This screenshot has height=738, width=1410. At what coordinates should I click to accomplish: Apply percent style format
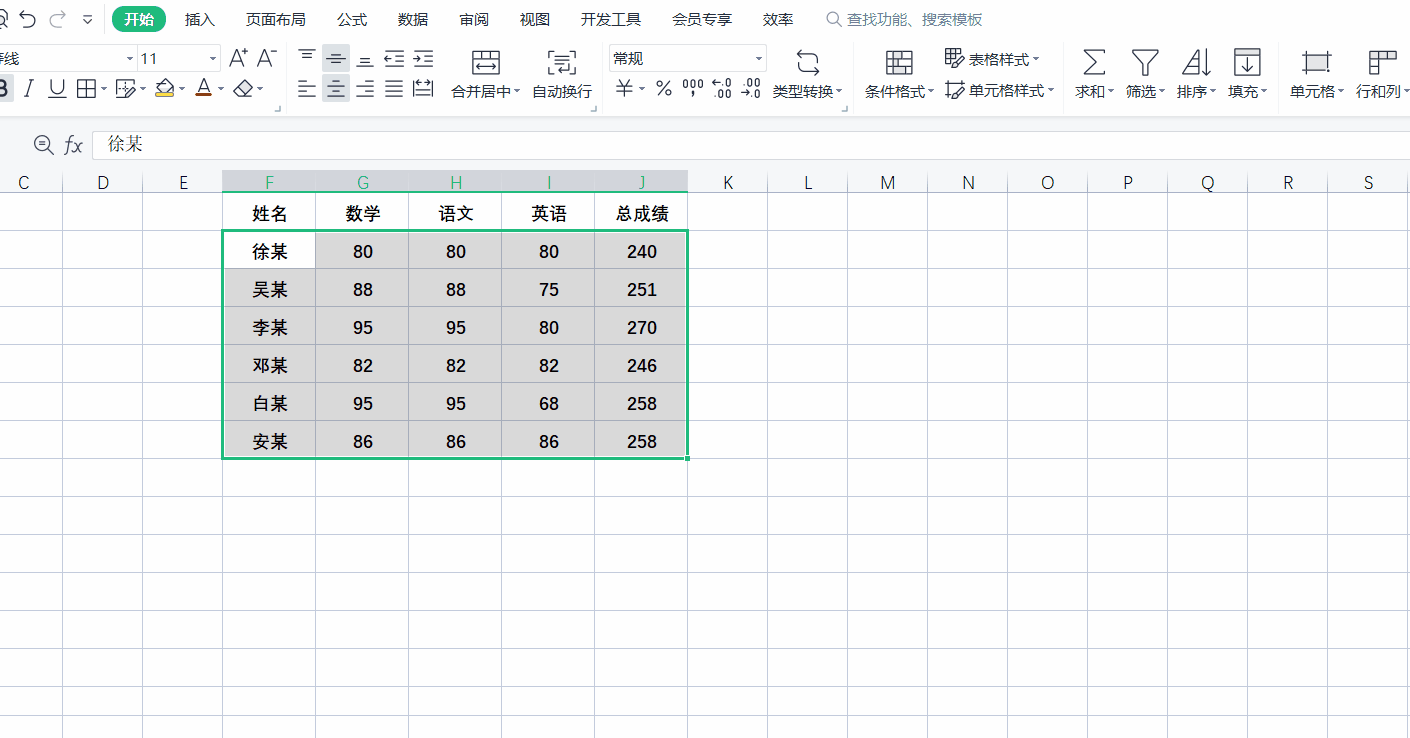[663, 89]
